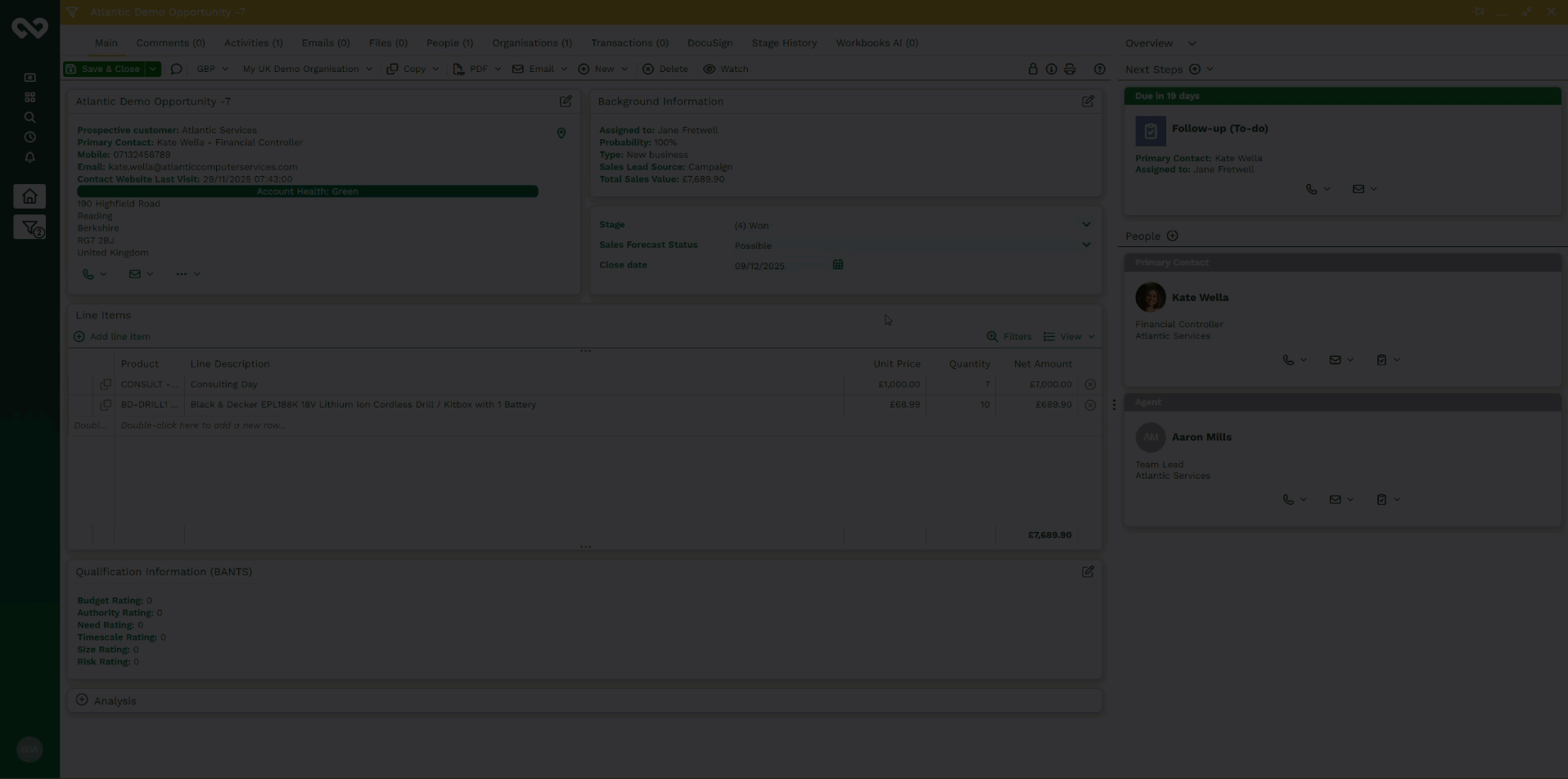Open the Close date calendar picker
Image resolution: width=1568 pixels, height=779 pixels.
837,265
